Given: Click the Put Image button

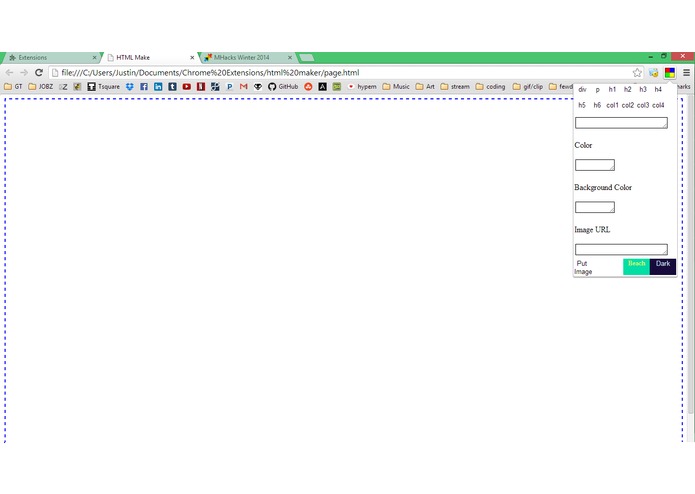Looking at the screenshot, I should click(x=583, y=267).
